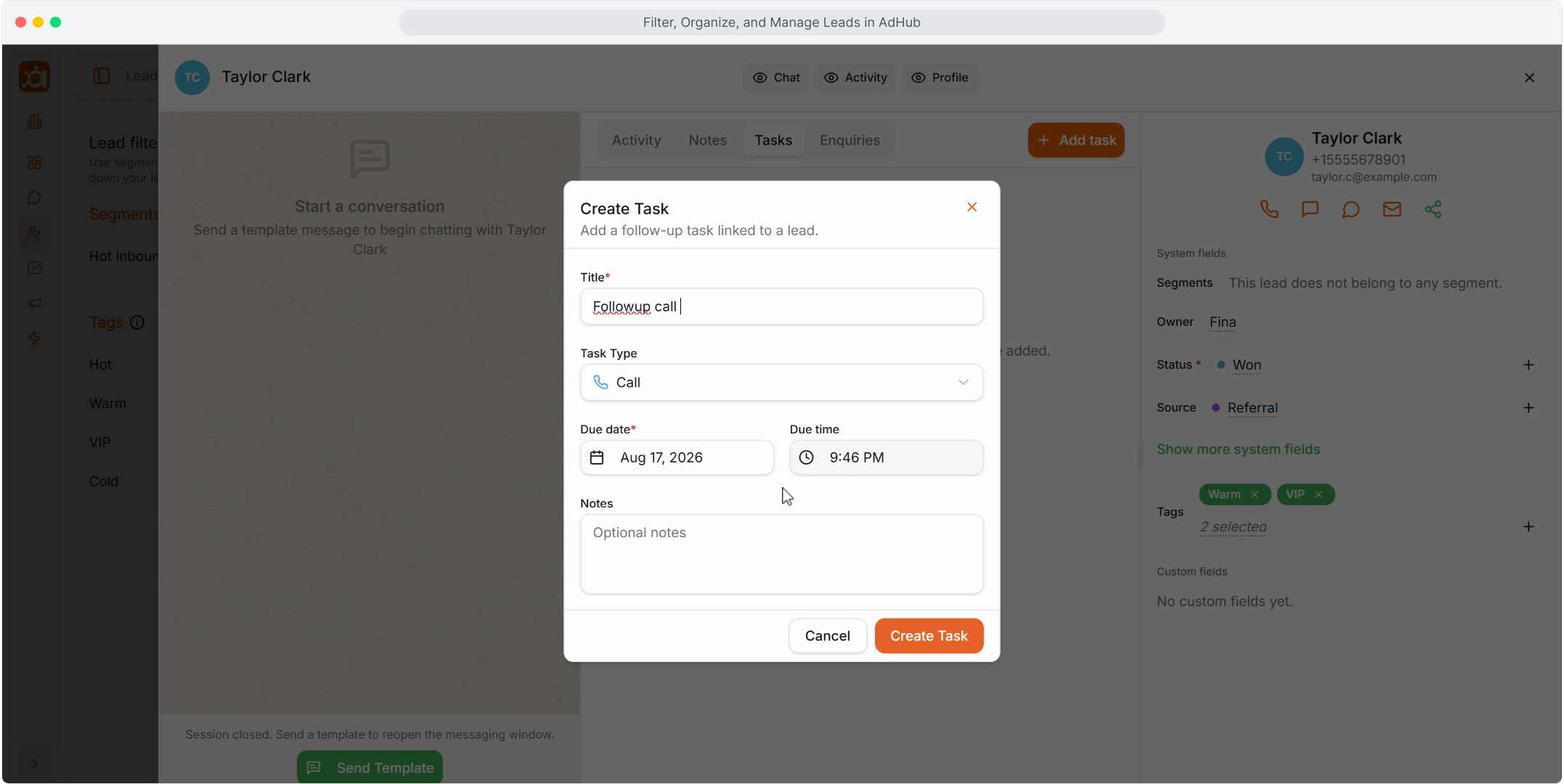This screenshot has height=784, width=1564.
Task: Open the Task Type dropdown
Action: coord(781,383)
